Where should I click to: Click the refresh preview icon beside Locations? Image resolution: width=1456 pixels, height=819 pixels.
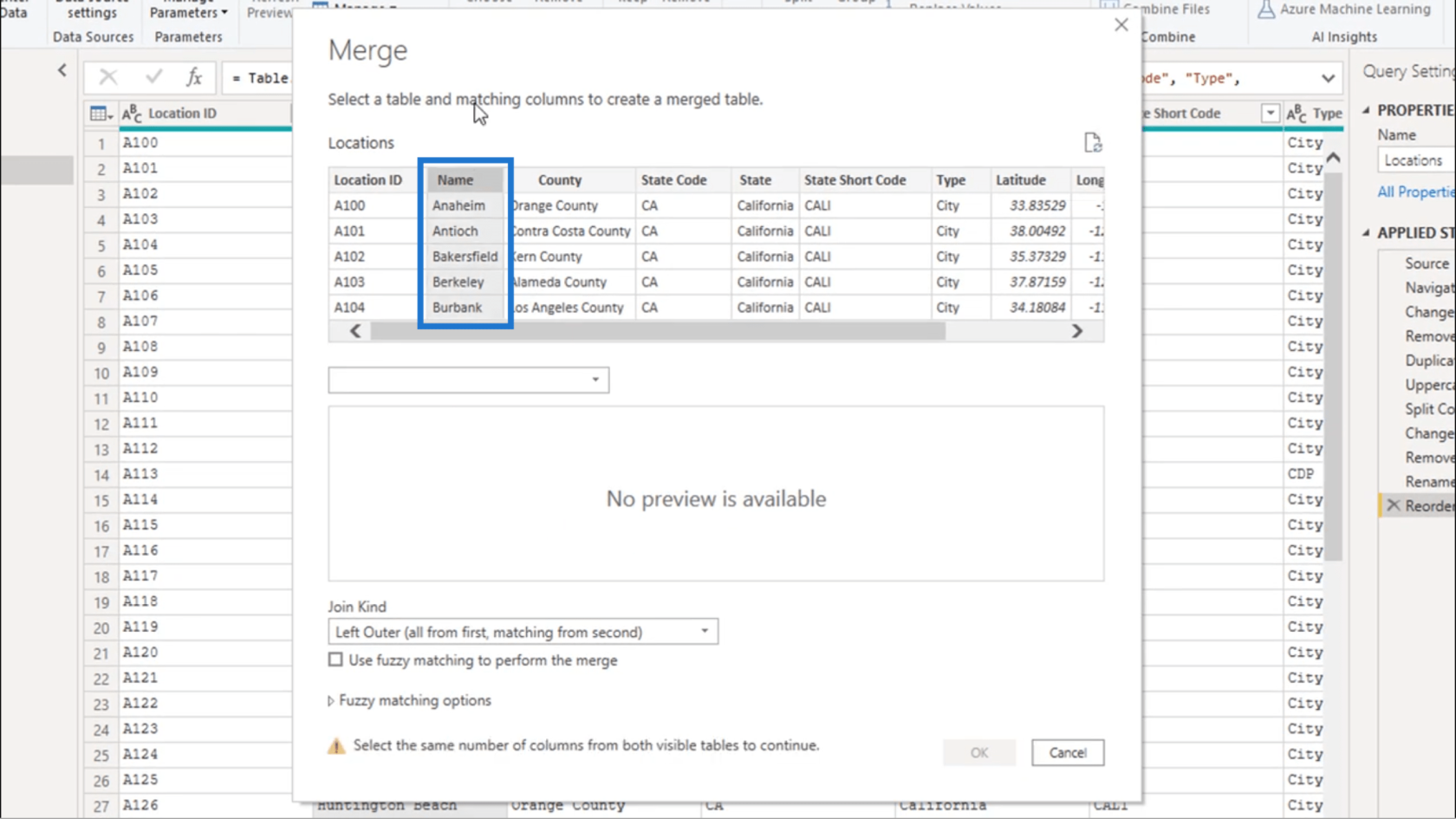(1092, 143)
